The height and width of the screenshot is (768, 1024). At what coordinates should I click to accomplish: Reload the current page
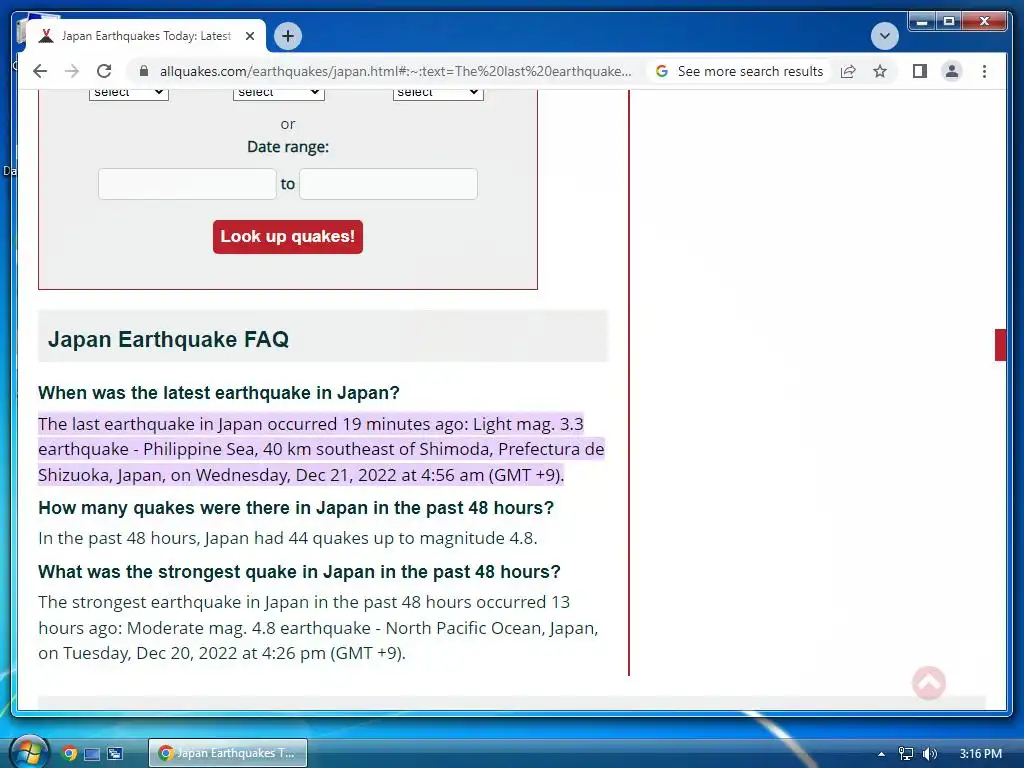tap(104, 71)
